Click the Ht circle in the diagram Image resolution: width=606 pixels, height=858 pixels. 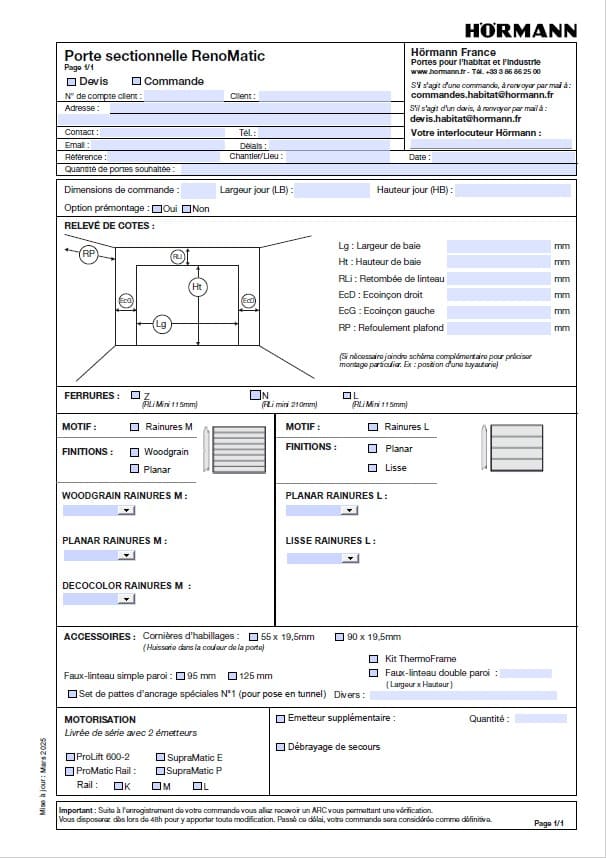point(197,287)
